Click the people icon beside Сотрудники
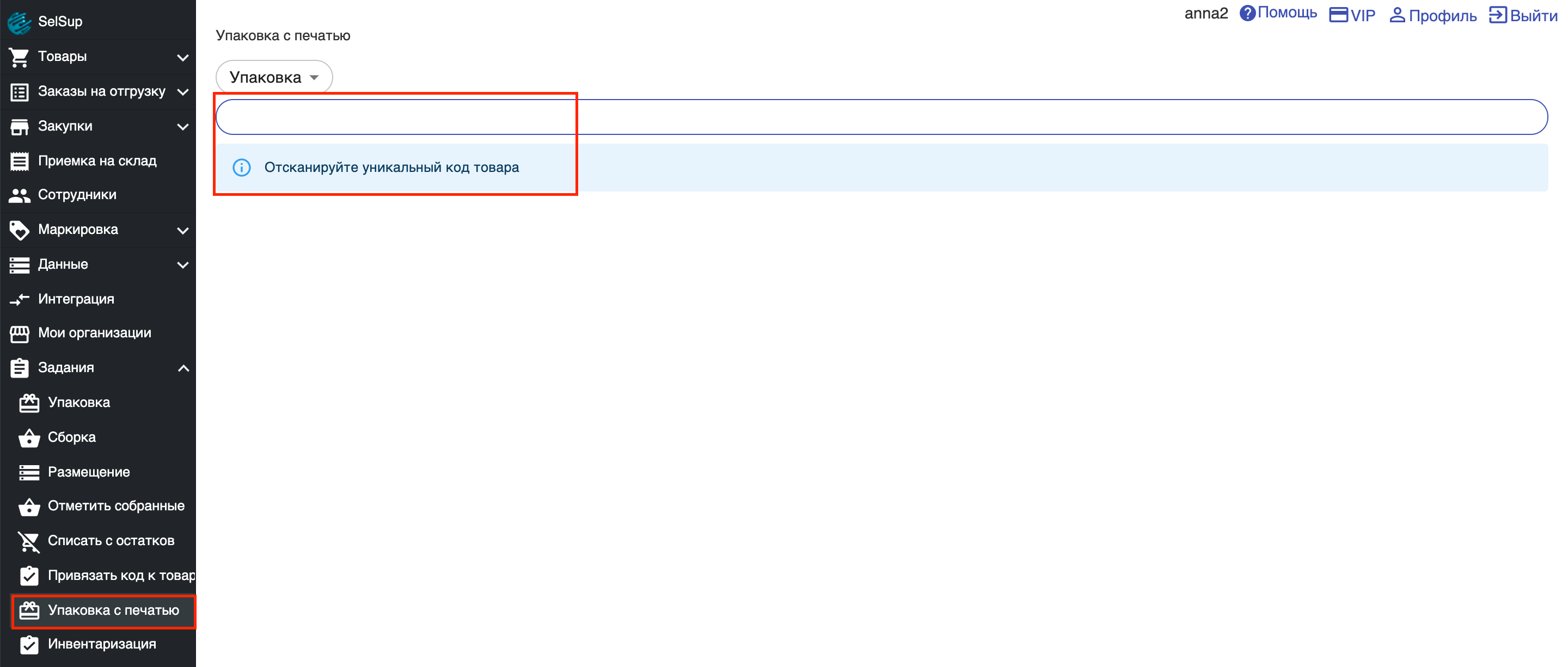Image resolution: width=1568 pixels, height=667 pixels. point(20,195)
